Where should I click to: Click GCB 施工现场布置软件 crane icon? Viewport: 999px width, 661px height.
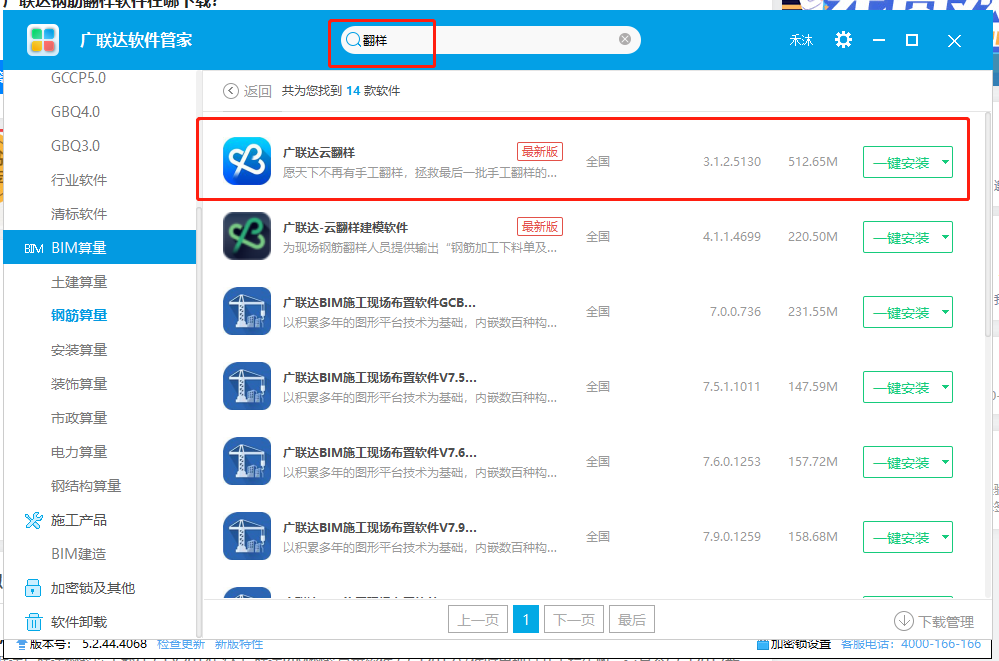click(x=247, y=311)
